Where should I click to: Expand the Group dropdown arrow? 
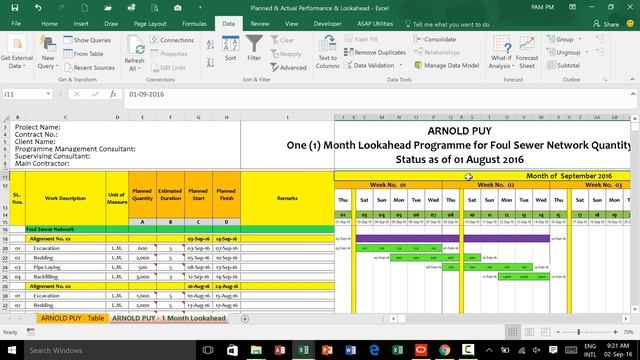[x=580, y=40]
